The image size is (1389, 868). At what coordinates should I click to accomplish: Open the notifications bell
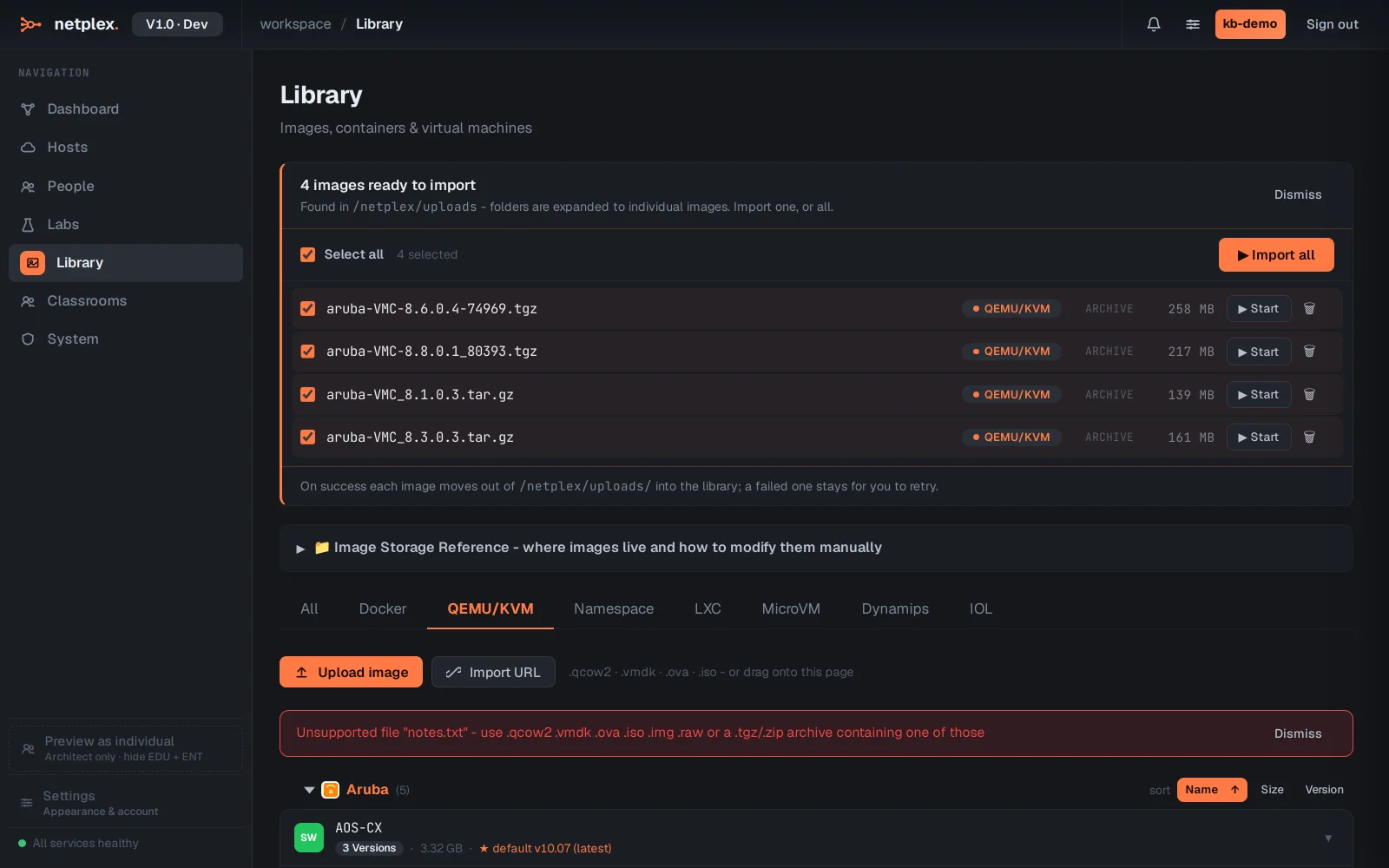[1154, 24]
